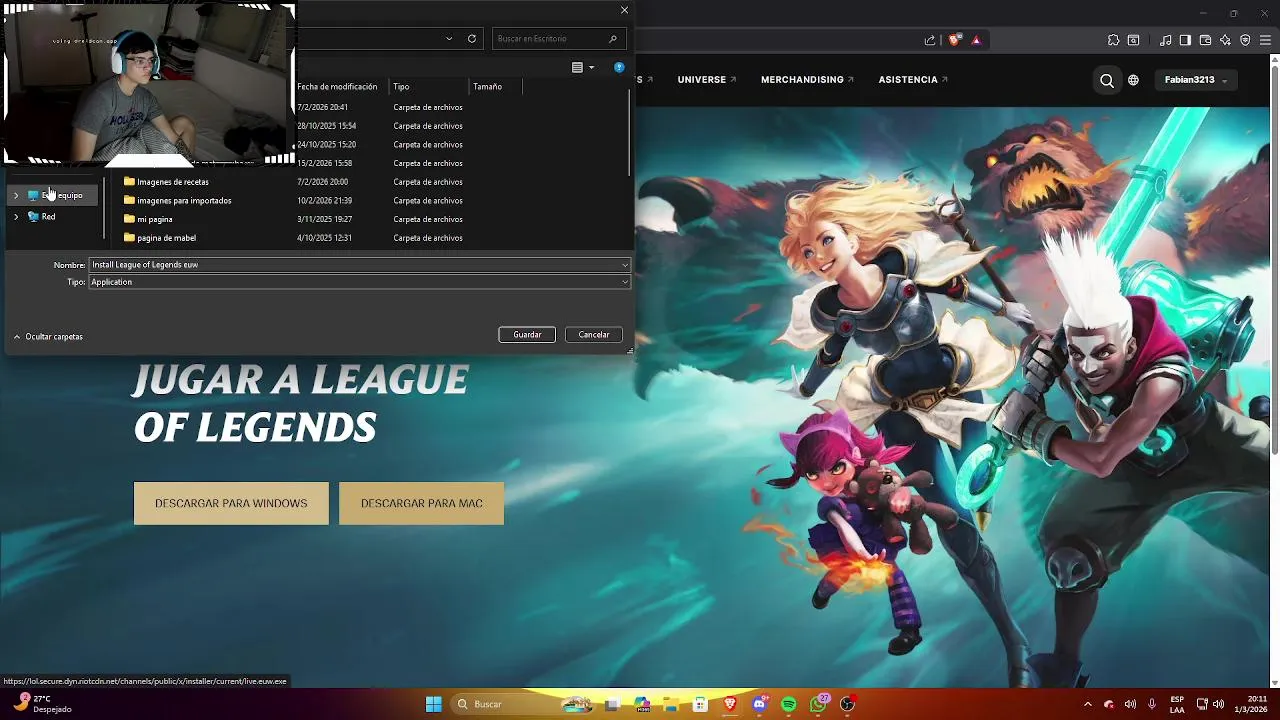Image resolution: width=1280 pixels, height=720 pixels.
Task: Select the 'imágenes para importados' folder
Action: (x=177, y=201)
